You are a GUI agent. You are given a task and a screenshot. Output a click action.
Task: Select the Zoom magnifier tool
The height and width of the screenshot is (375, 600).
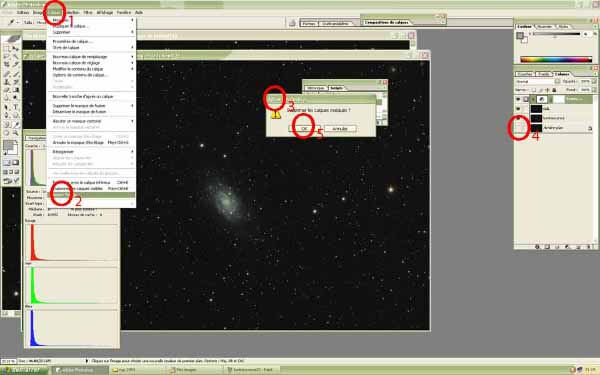tap(16, 133)
